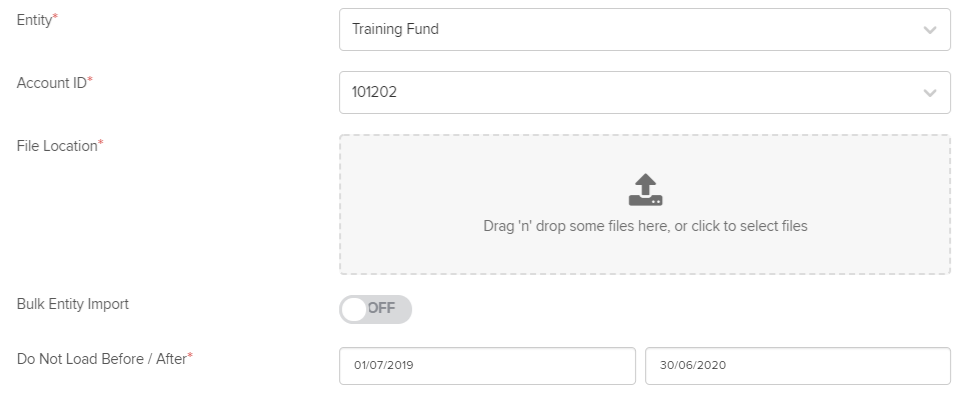The width and height of the screenshot is (976, 399).
Task: Click the 01/07/2019 start date field
Action: 487,366
